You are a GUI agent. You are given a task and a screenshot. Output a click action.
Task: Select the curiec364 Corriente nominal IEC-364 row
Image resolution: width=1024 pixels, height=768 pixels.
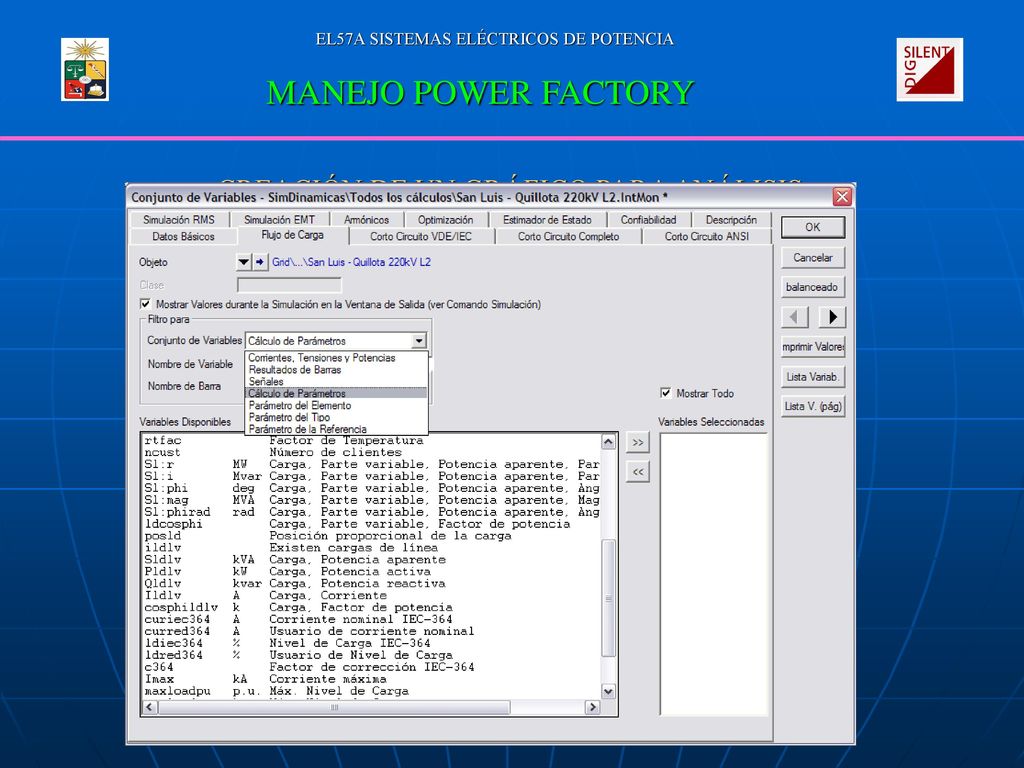(371, 619)
